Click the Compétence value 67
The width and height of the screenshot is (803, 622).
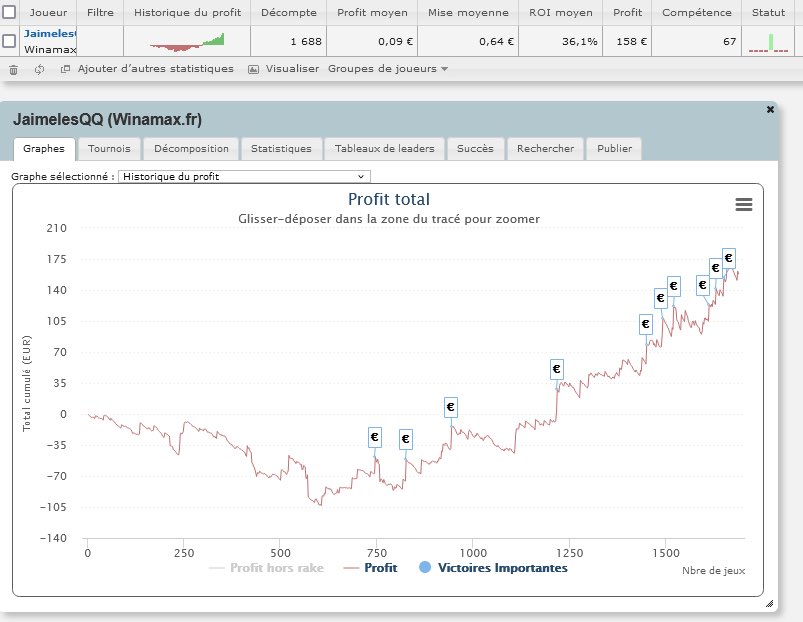click(x=730, y=41)
